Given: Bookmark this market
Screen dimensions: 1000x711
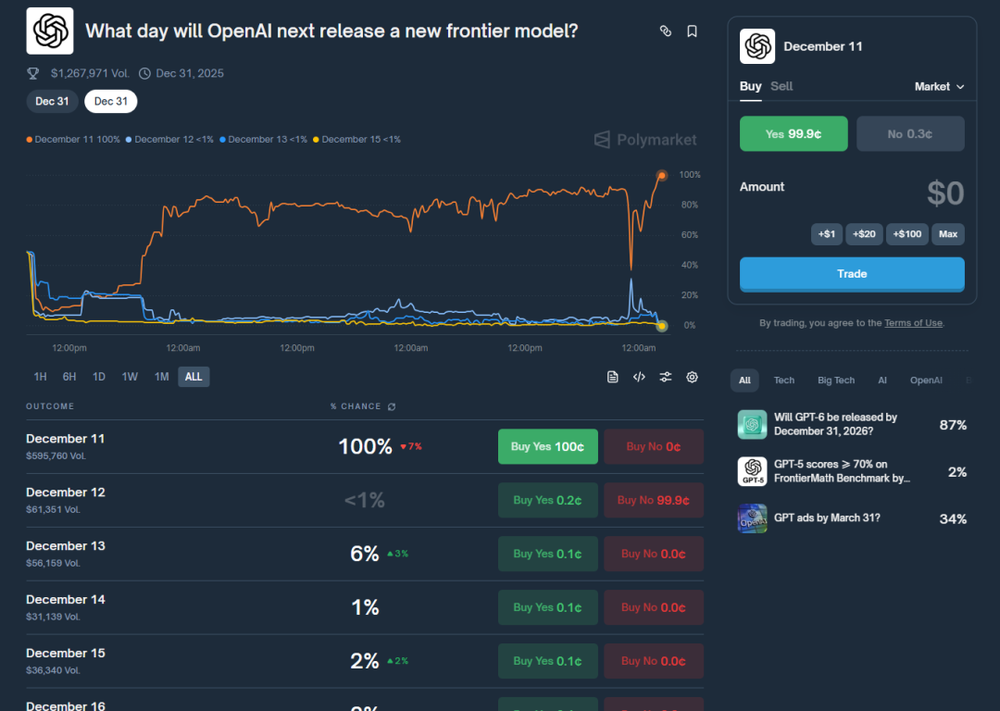Looking at the screenshot, I should tap(692, 31).
